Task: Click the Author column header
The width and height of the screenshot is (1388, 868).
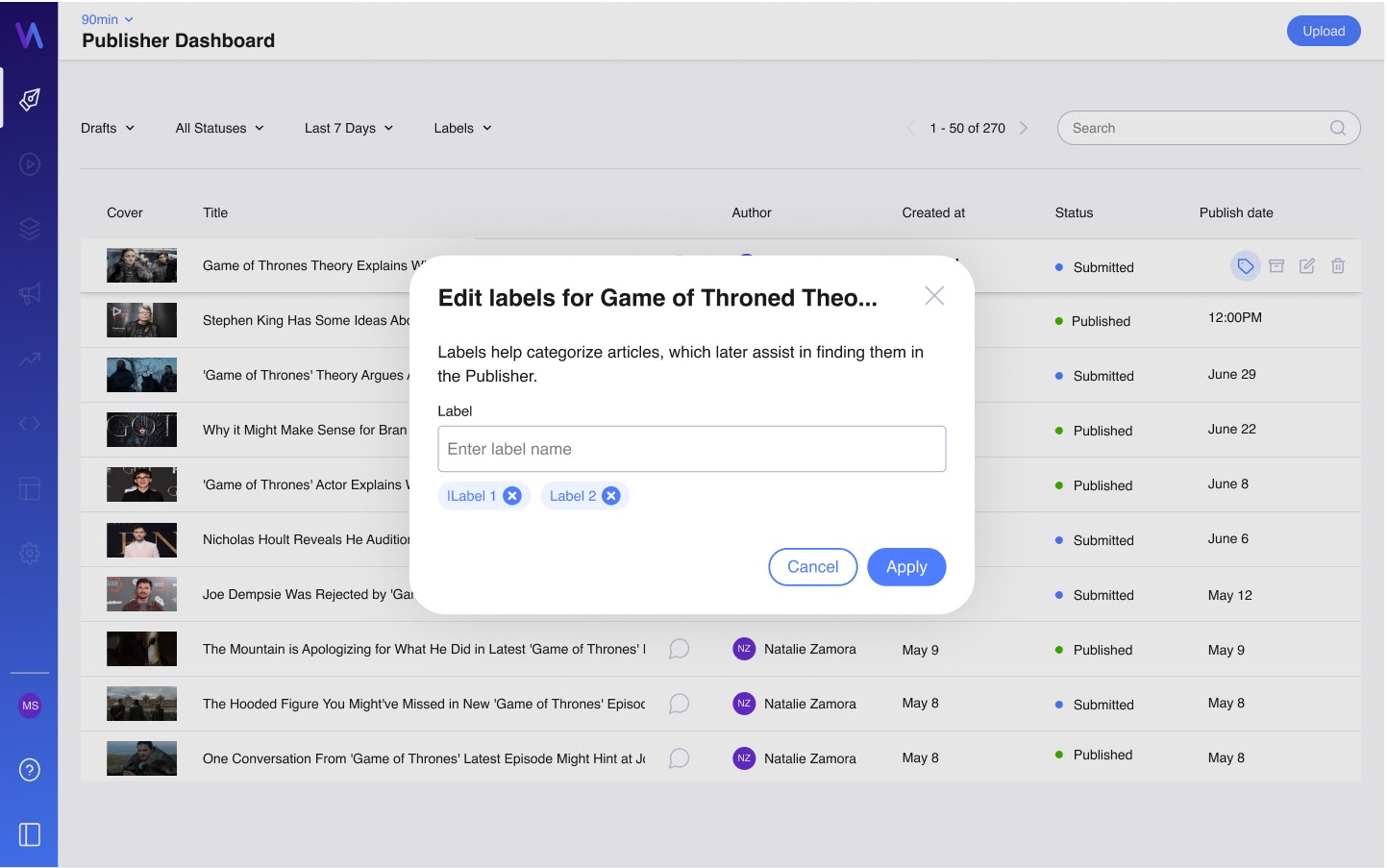Action: point(752,212)
